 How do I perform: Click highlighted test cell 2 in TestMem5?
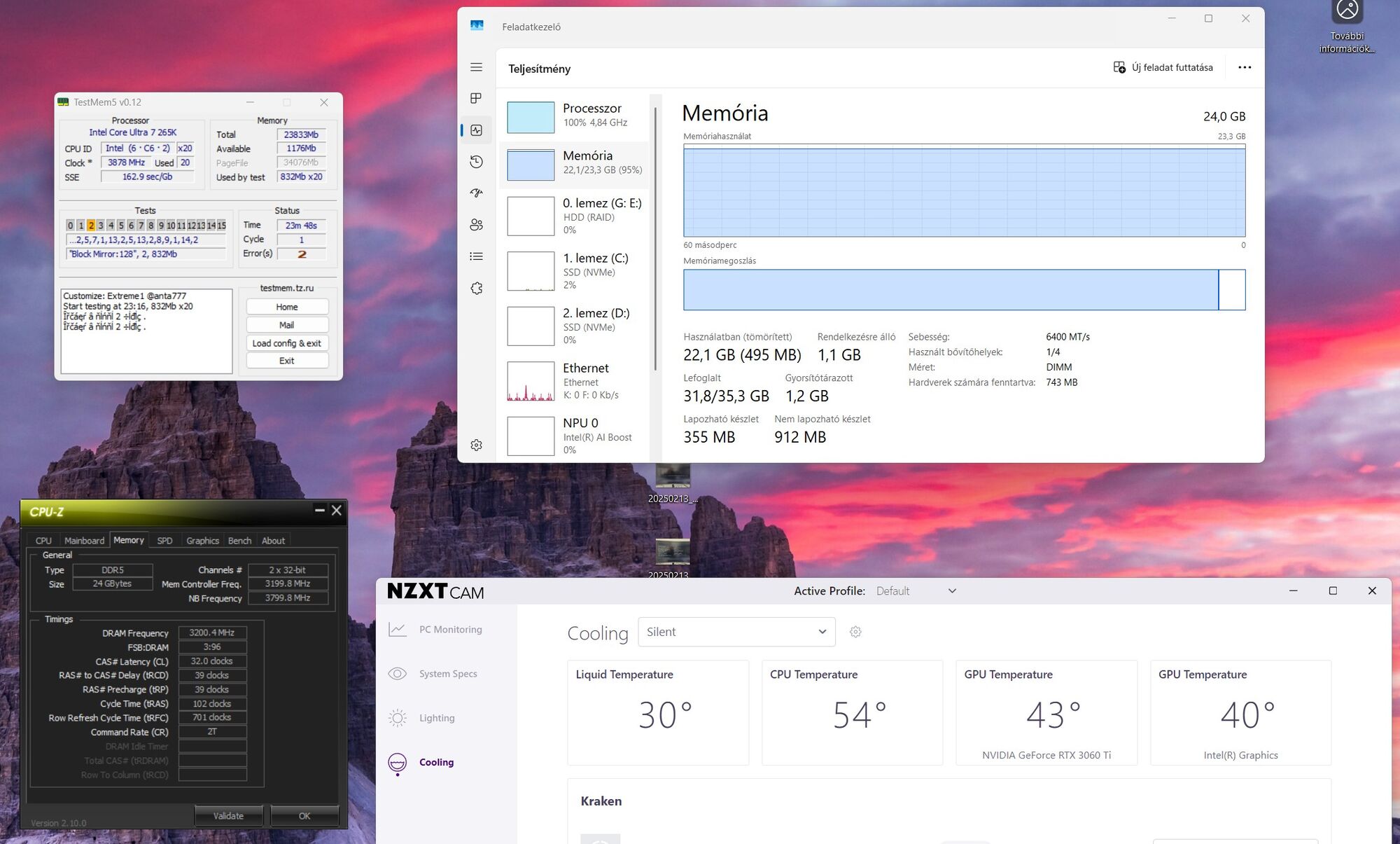[x=90, y=226]
